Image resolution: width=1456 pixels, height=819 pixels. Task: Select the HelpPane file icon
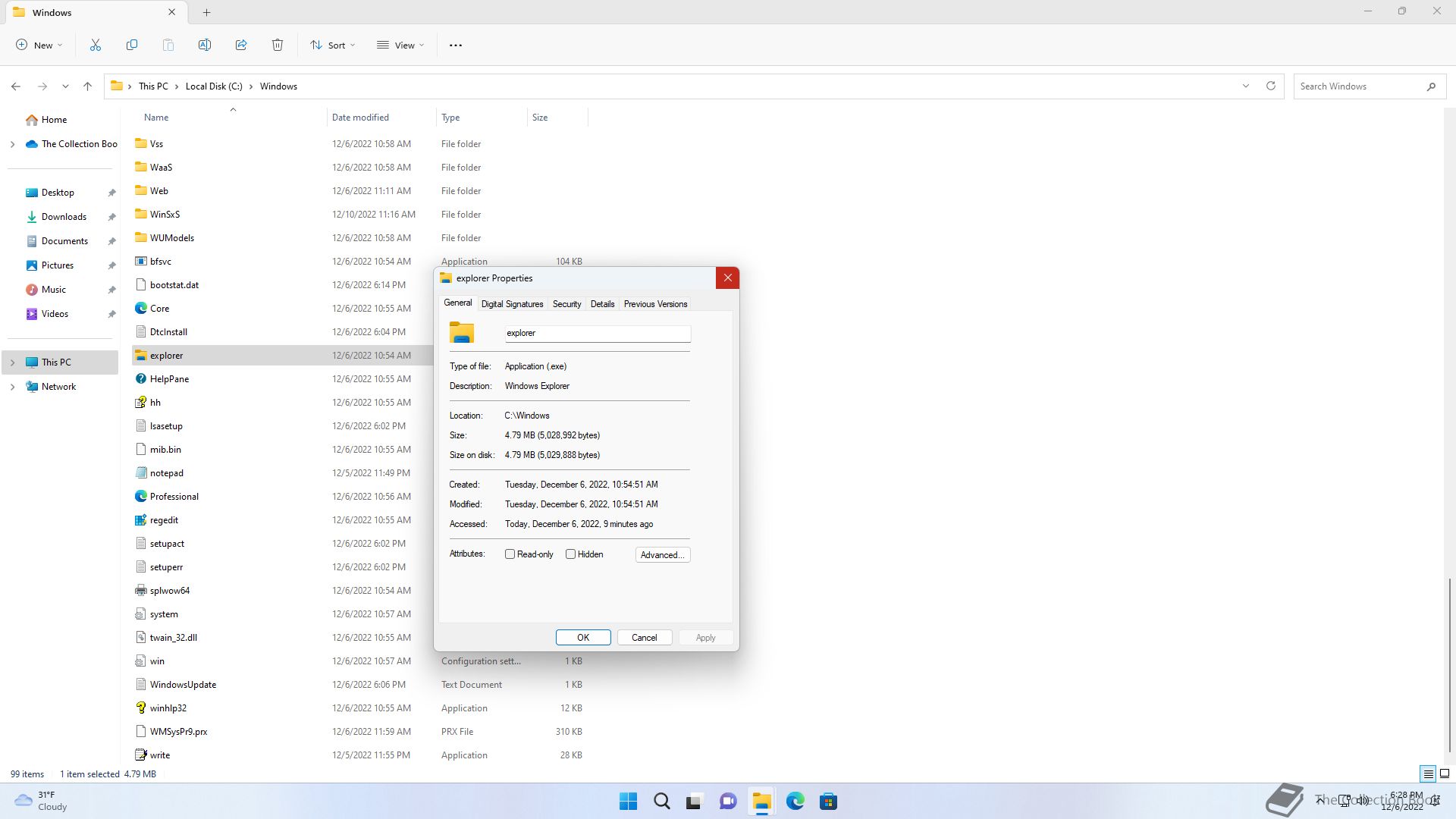[140, 379]
